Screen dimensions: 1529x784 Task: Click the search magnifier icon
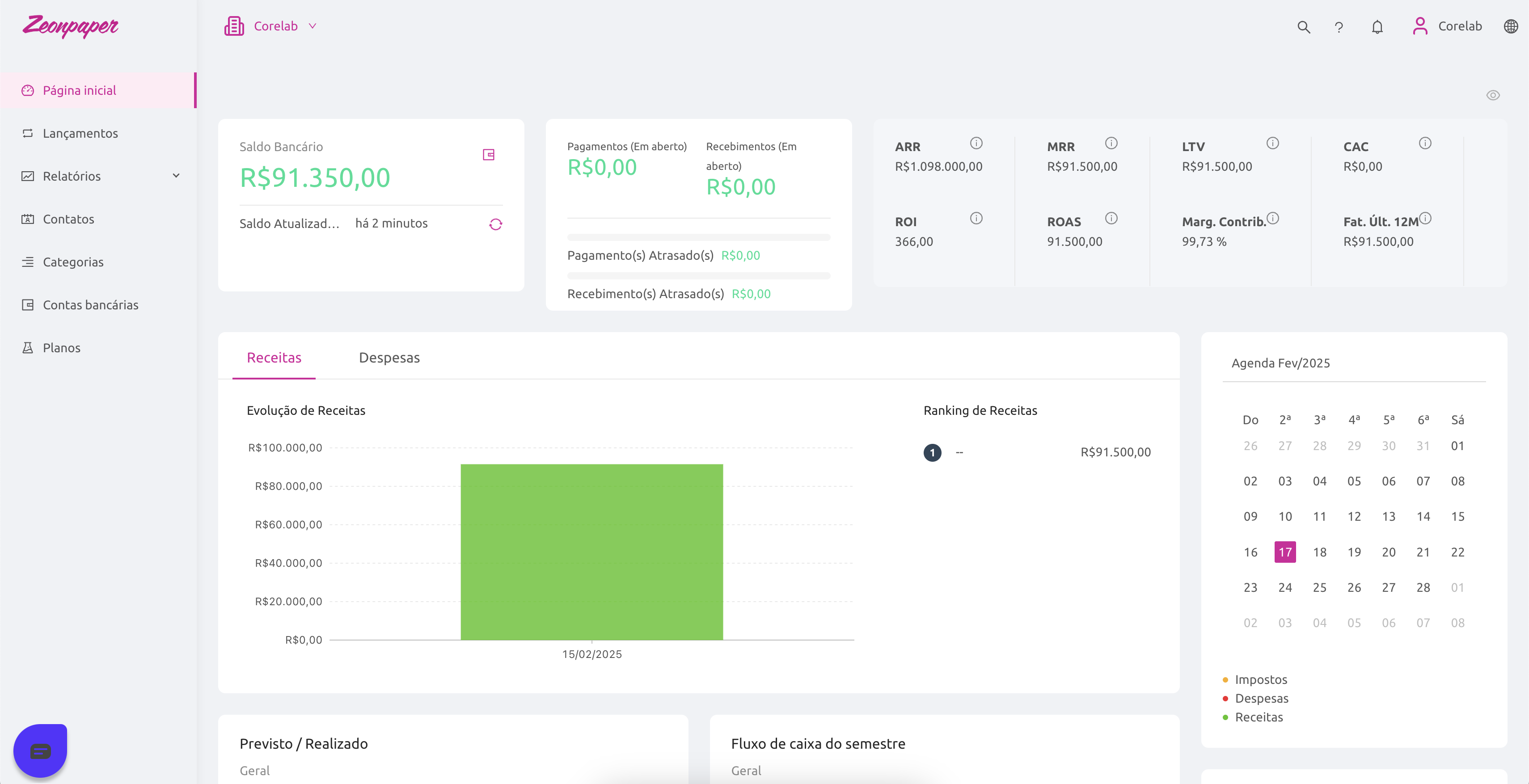1303,27
